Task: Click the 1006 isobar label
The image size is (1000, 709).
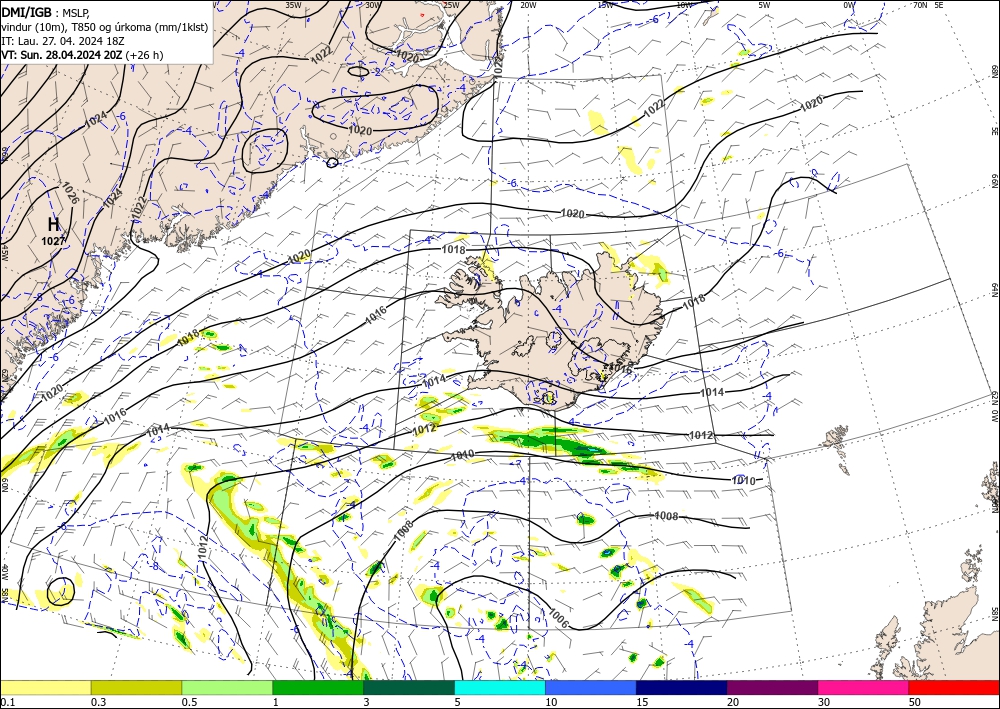Action: [x=558, y=616]
